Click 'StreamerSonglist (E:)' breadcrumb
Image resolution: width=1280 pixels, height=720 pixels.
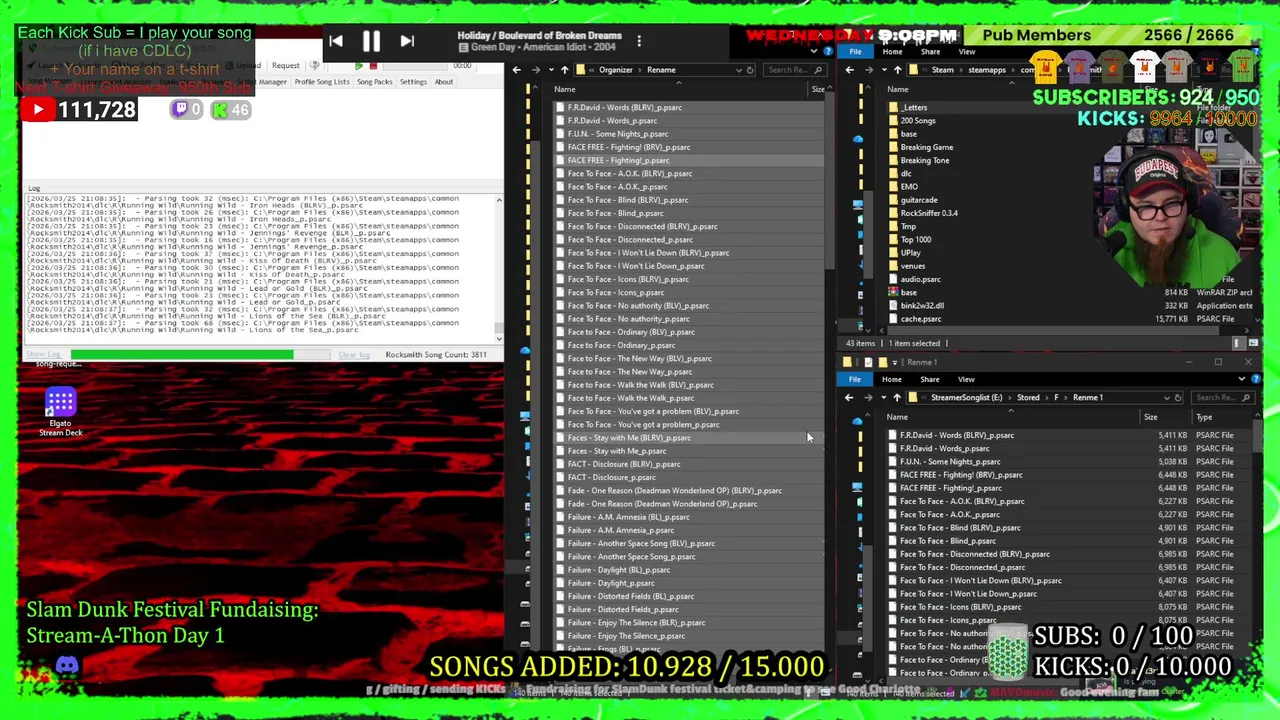966,397
